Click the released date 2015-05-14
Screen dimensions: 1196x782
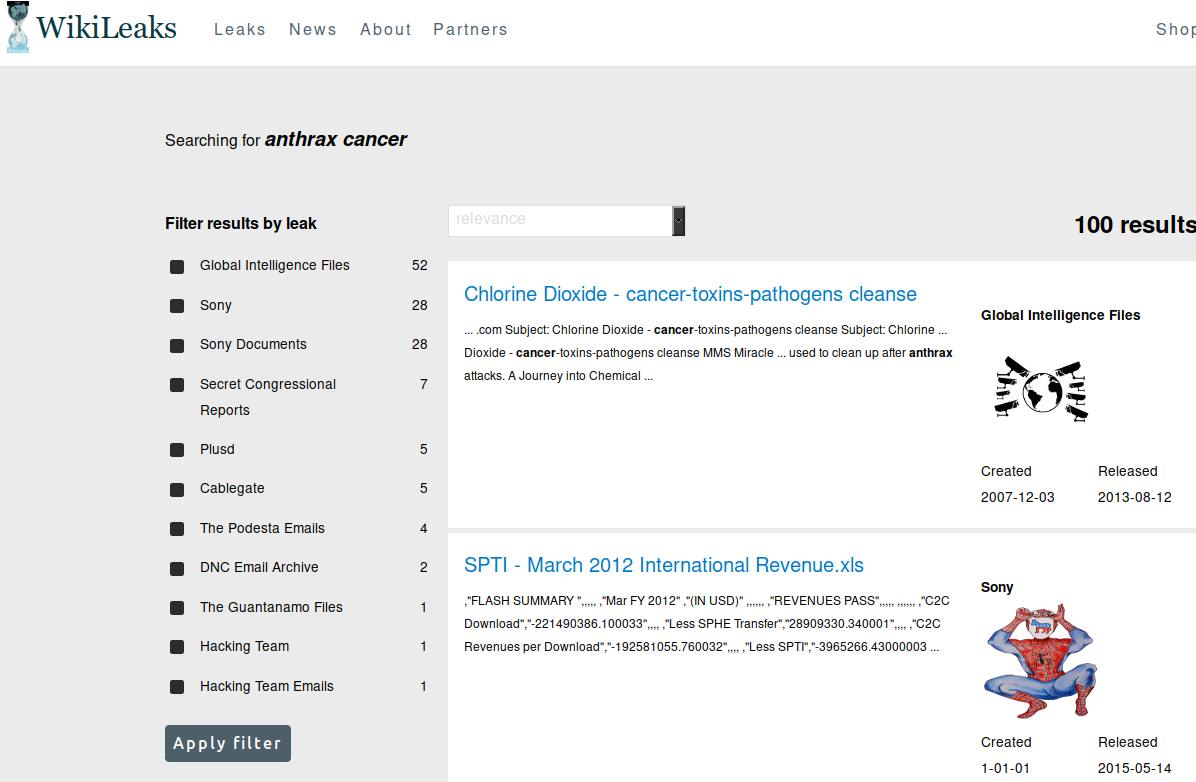1134,768
